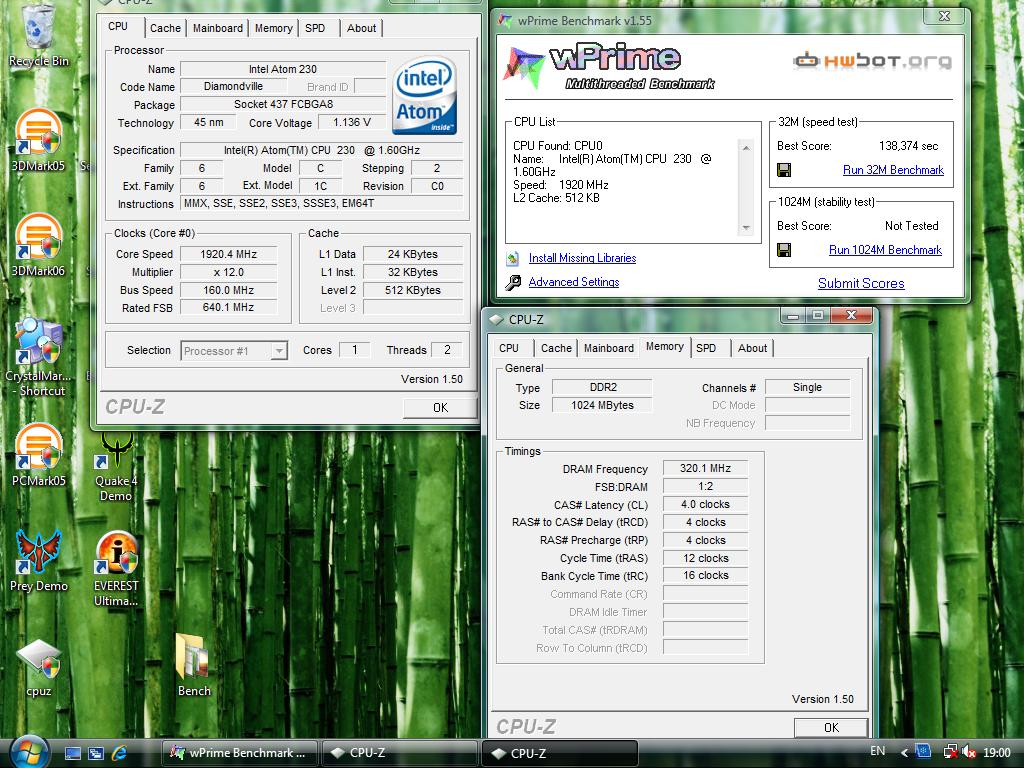Click the Bus Speed 160.0 MHz value

[x=229, y=290]
